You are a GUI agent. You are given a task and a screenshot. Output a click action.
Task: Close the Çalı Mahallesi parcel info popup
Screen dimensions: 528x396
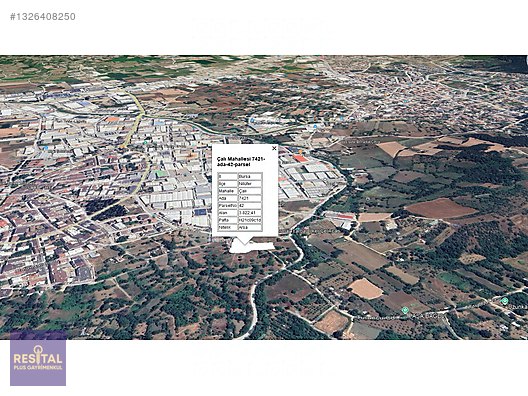tap(274, 148)
